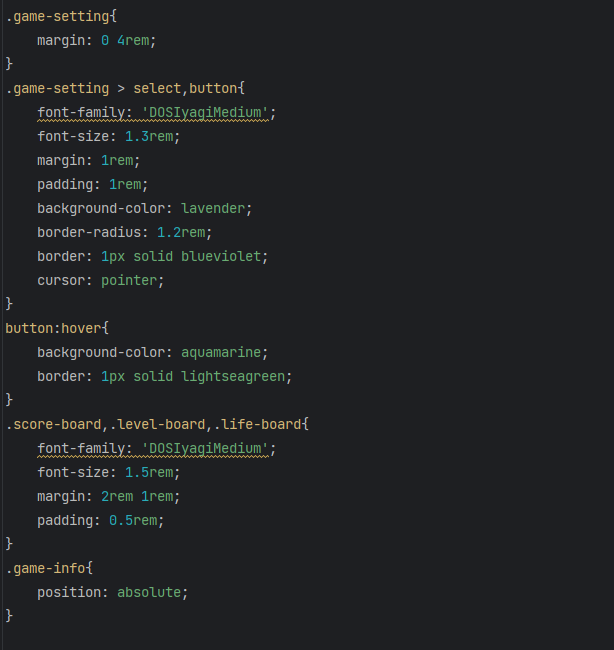This screenshot has width=614, height=650.
Task: Click the 'font-size: 1.3rem;' line
Action: click(x=109, y=136)
